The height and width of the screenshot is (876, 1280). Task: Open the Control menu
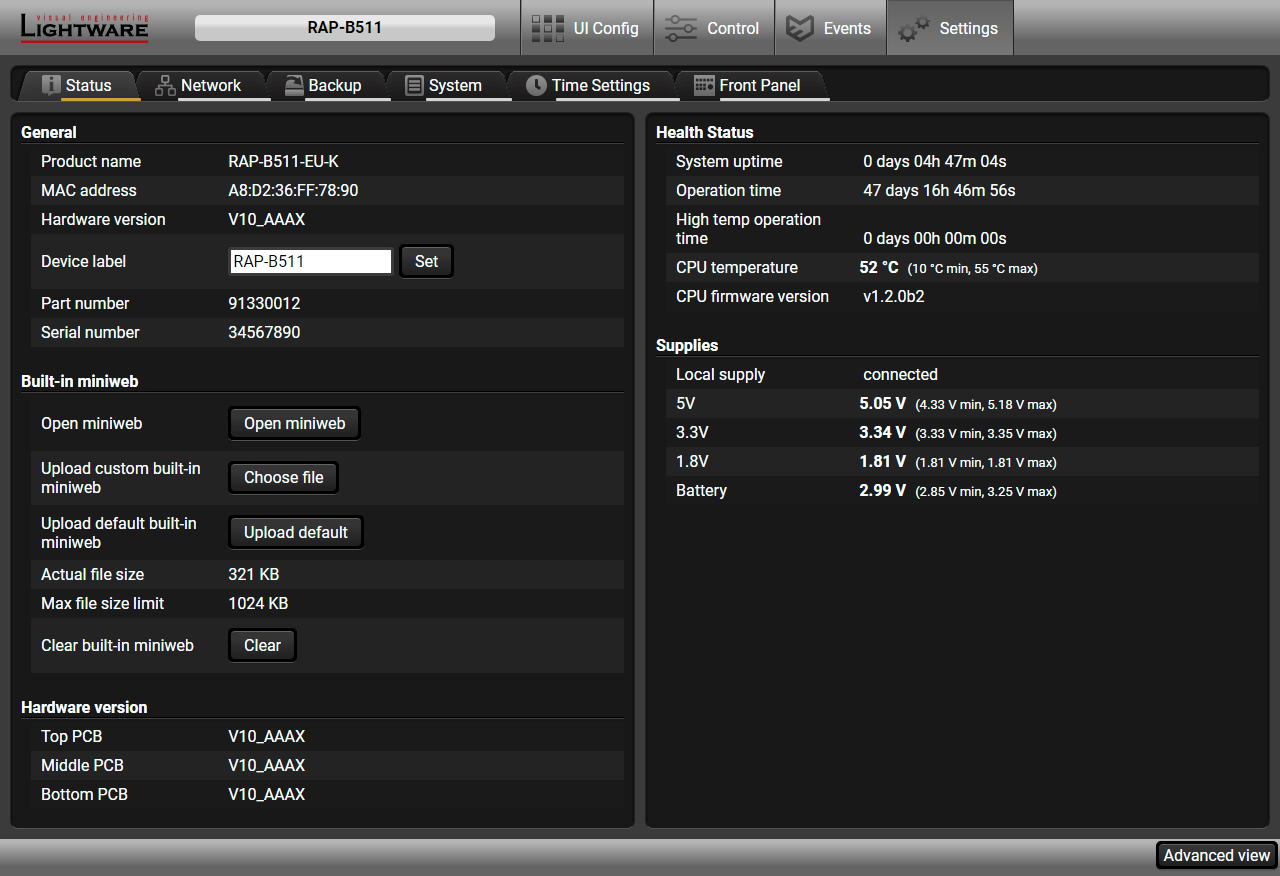714,28
